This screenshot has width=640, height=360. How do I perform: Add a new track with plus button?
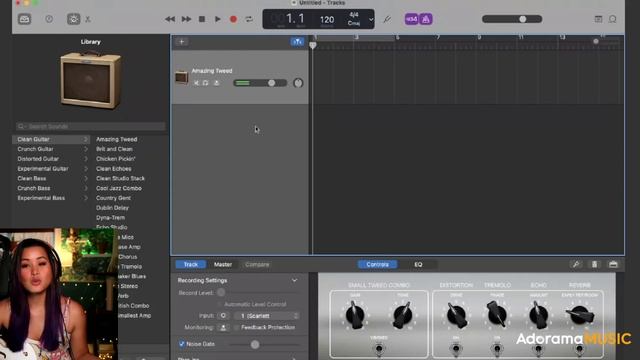[x=182, y=42]
